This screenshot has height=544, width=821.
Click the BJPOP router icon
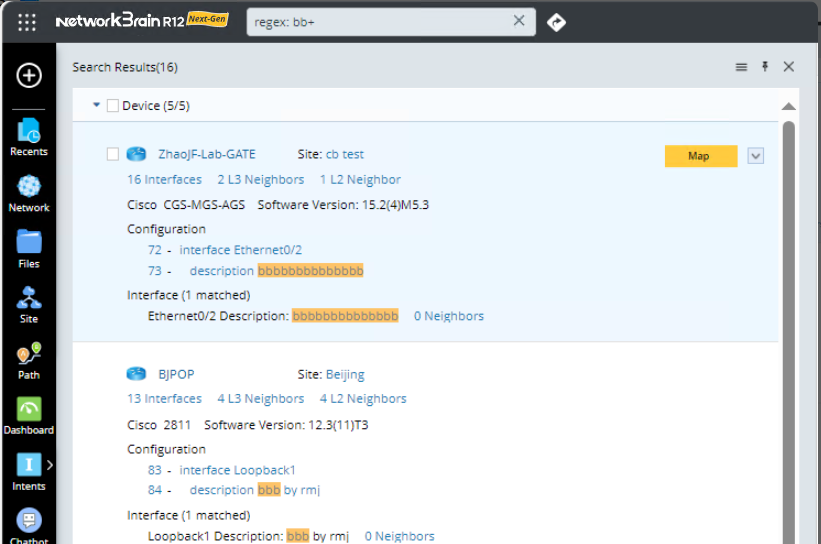(136, 374)
